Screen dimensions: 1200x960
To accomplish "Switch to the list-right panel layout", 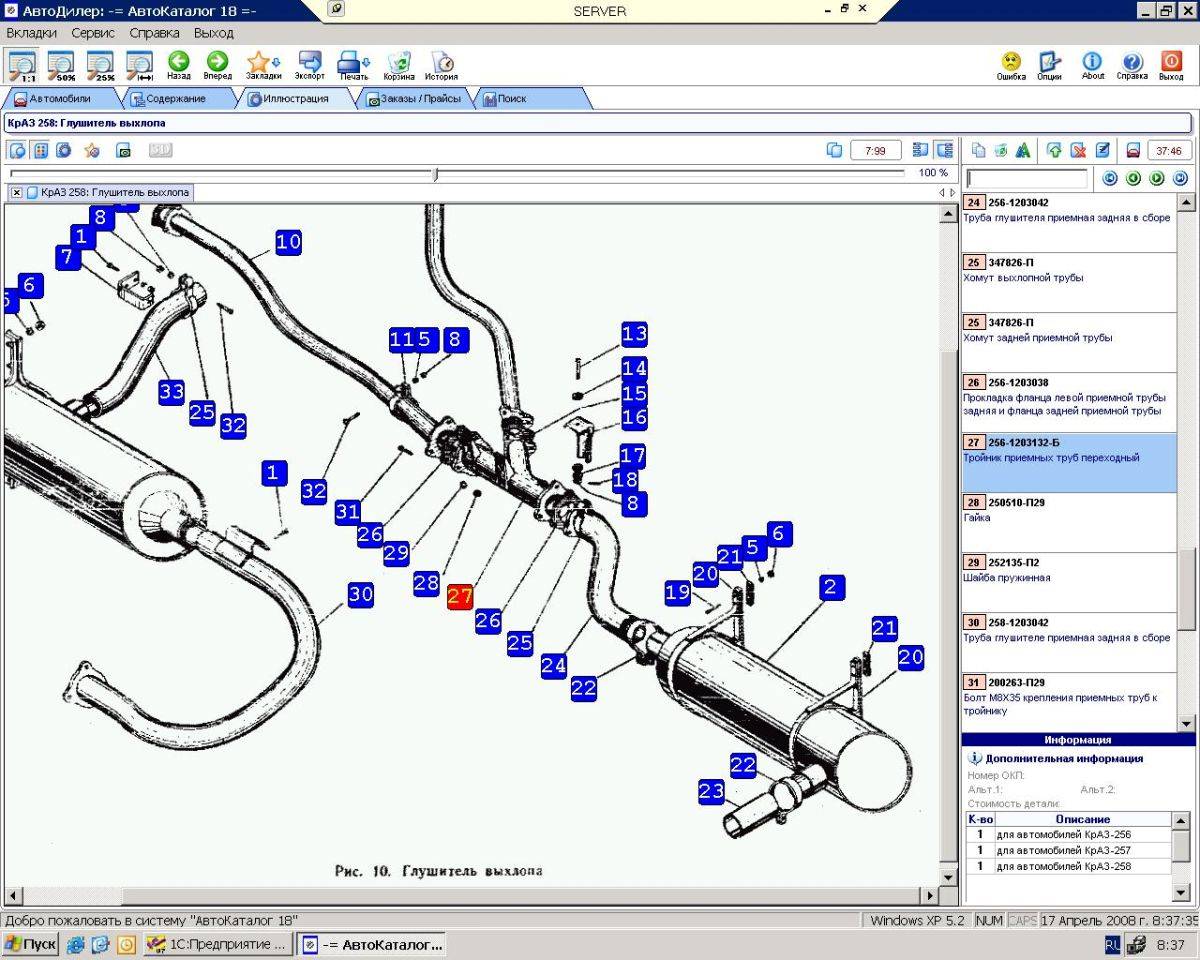I will [944, 150].
